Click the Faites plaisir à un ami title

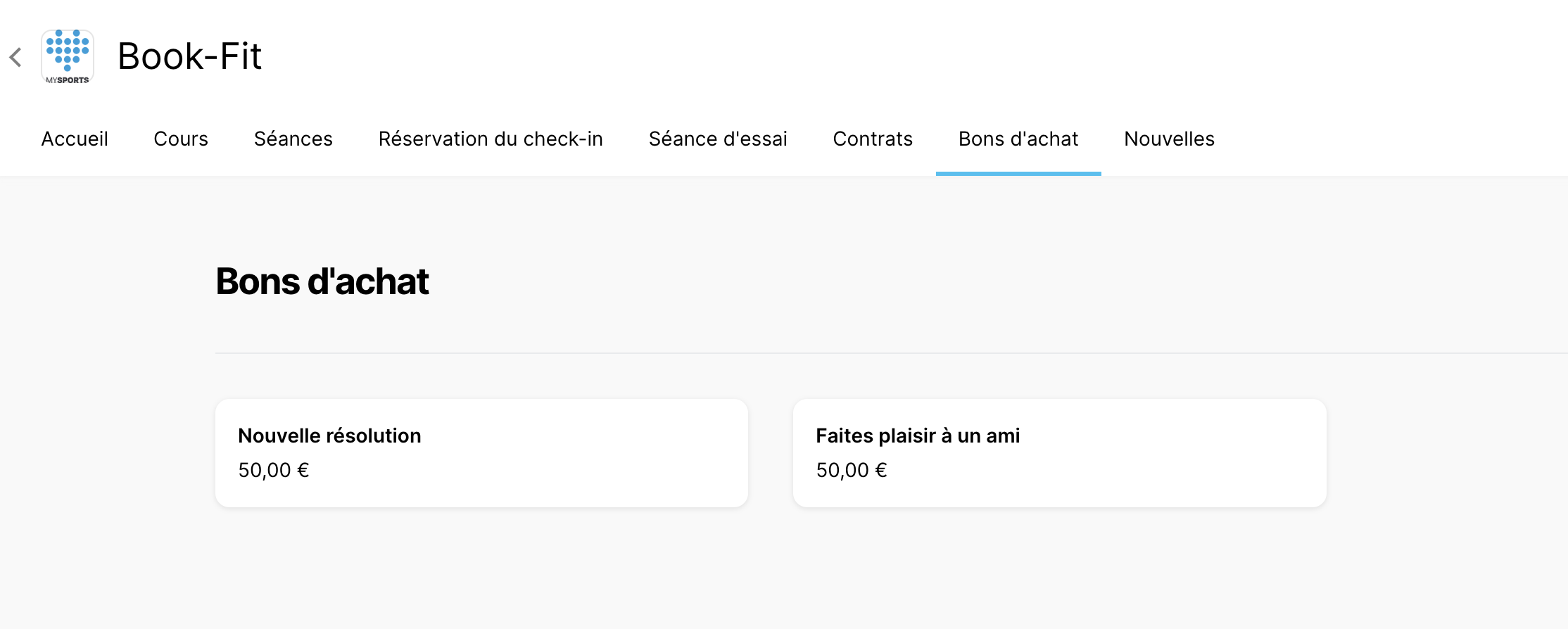point(918,436)
